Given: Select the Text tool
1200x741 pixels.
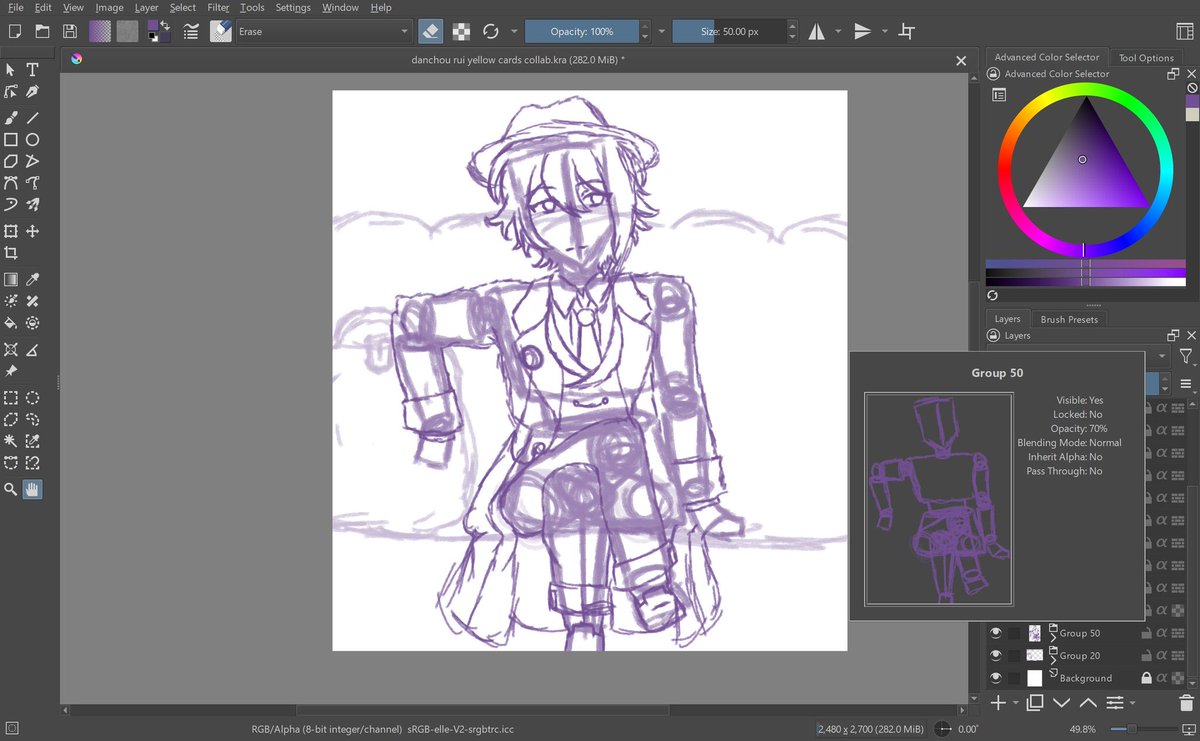Looking at the screenshot, I should tap(32, 70).
